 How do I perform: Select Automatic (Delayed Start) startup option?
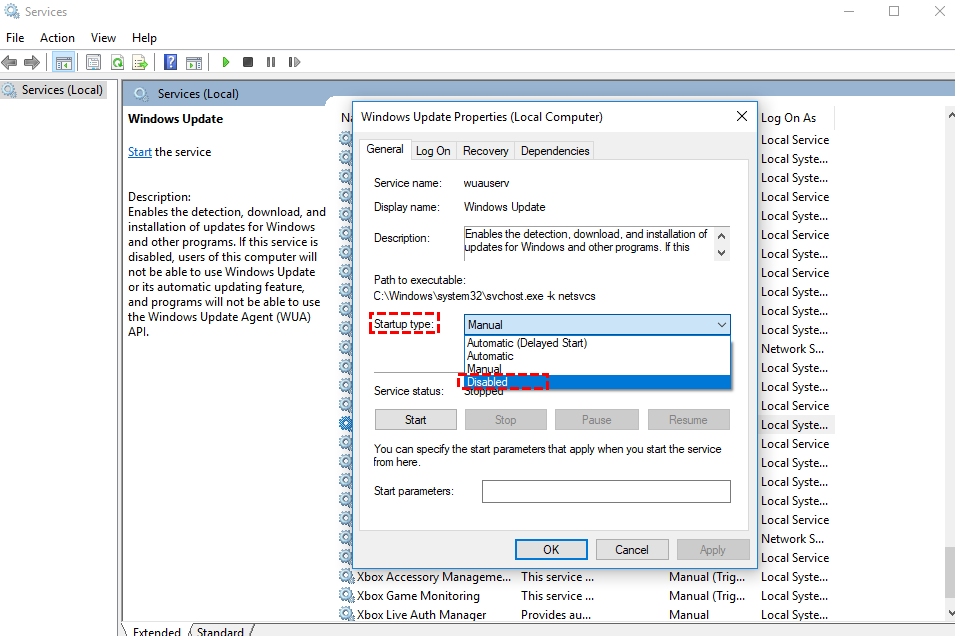click(527, 343)
